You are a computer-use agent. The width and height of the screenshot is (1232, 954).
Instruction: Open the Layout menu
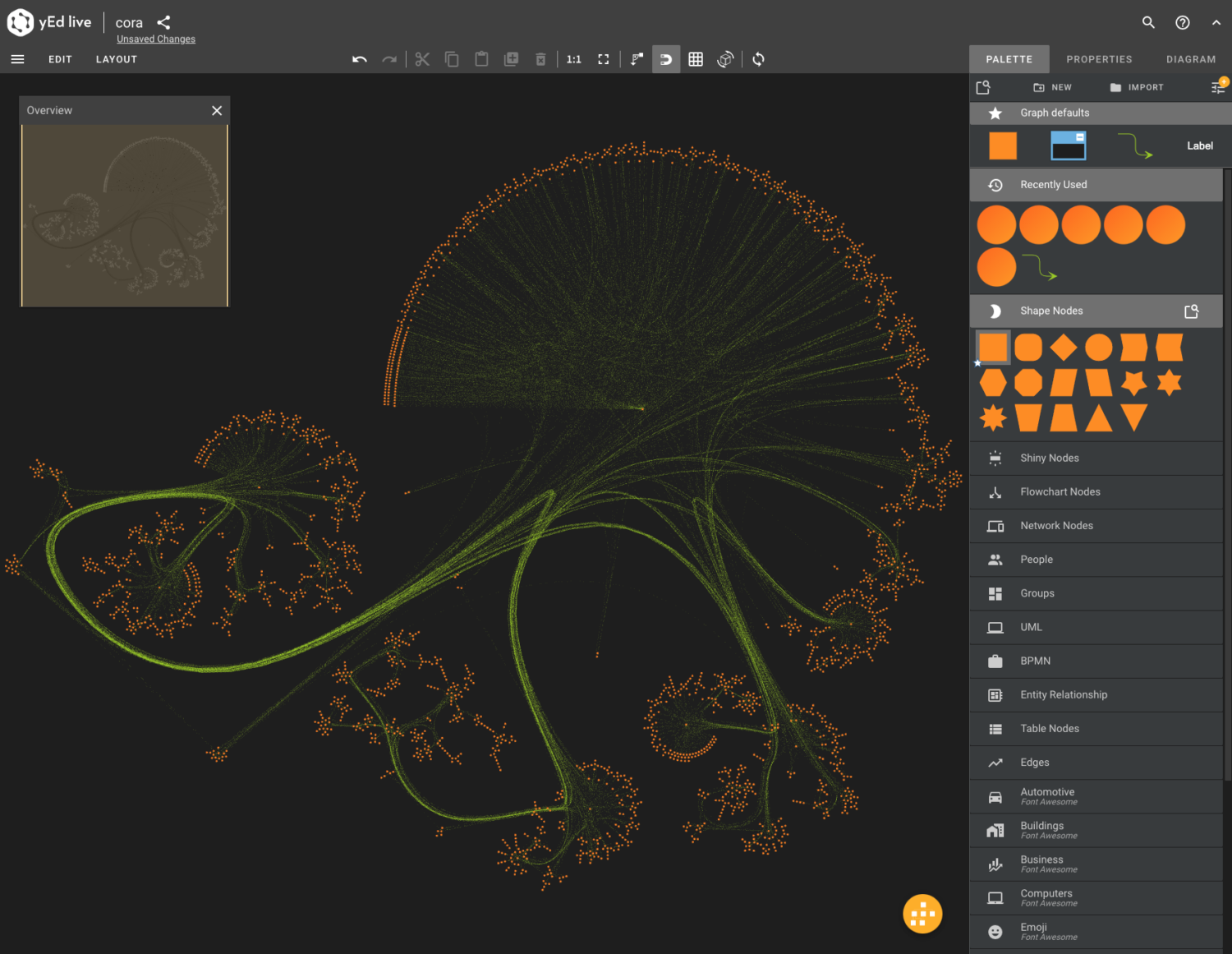click(x=116, y=59)
